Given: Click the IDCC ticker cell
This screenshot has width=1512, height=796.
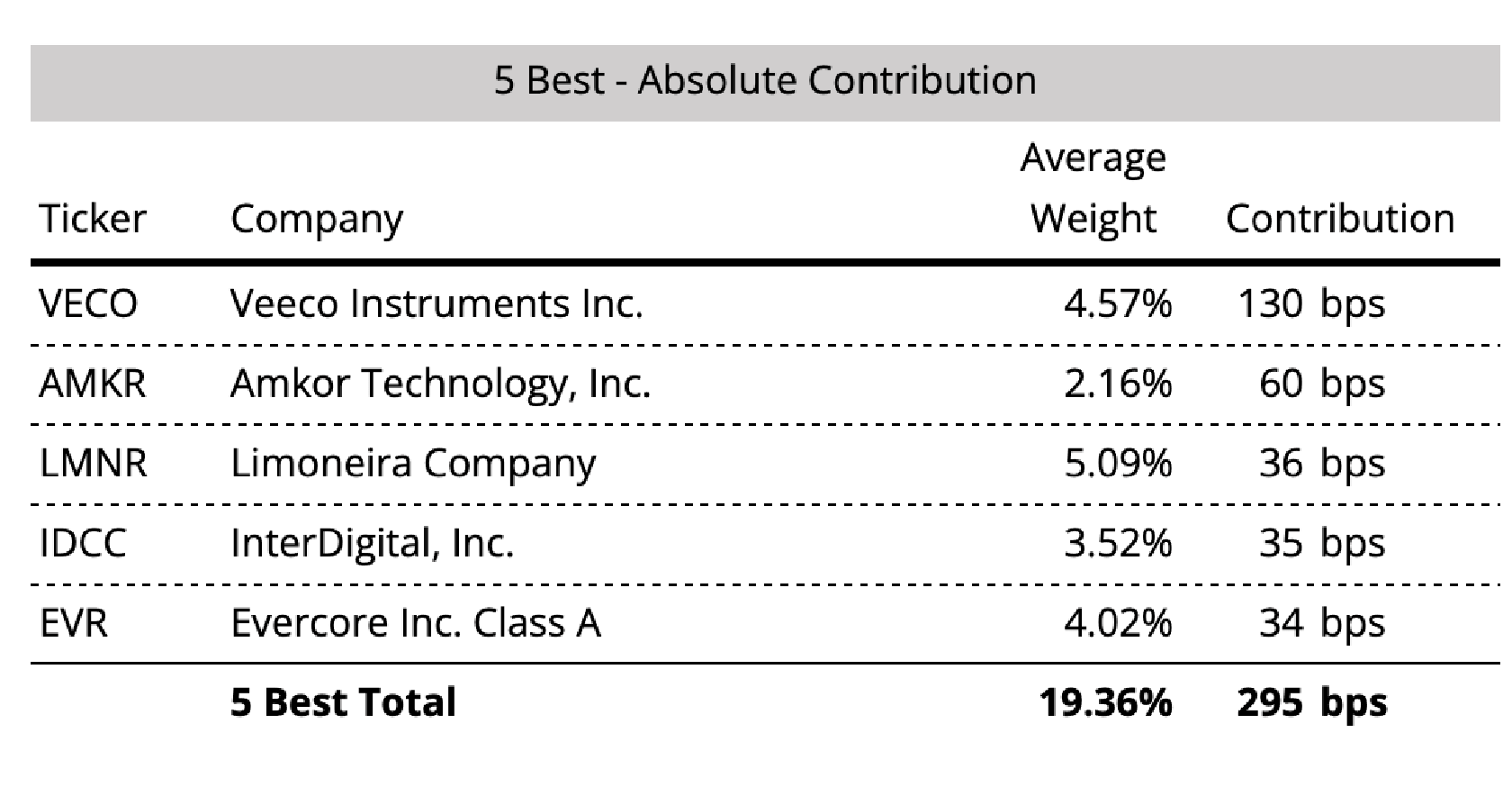Looking at the screenshot, I should [83, 543].
